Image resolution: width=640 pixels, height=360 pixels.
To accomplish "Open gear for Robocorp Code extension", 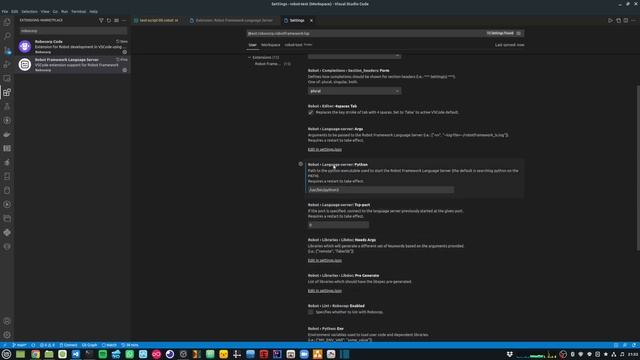I will [125, 52].
